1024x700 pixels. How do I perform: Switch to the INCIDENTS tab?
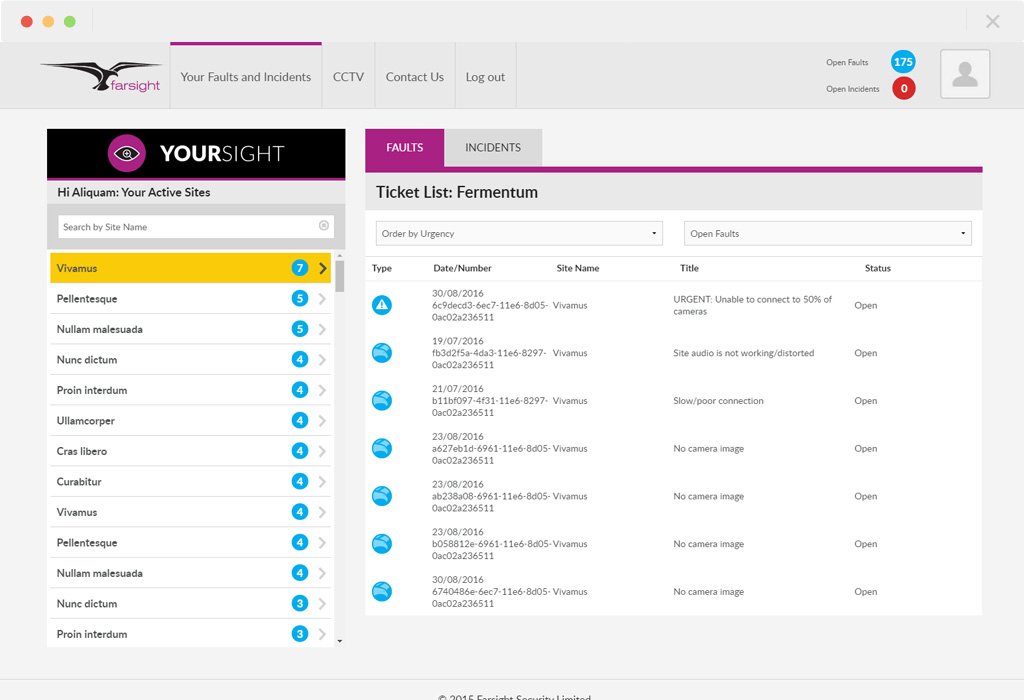(x=493, y=146)
